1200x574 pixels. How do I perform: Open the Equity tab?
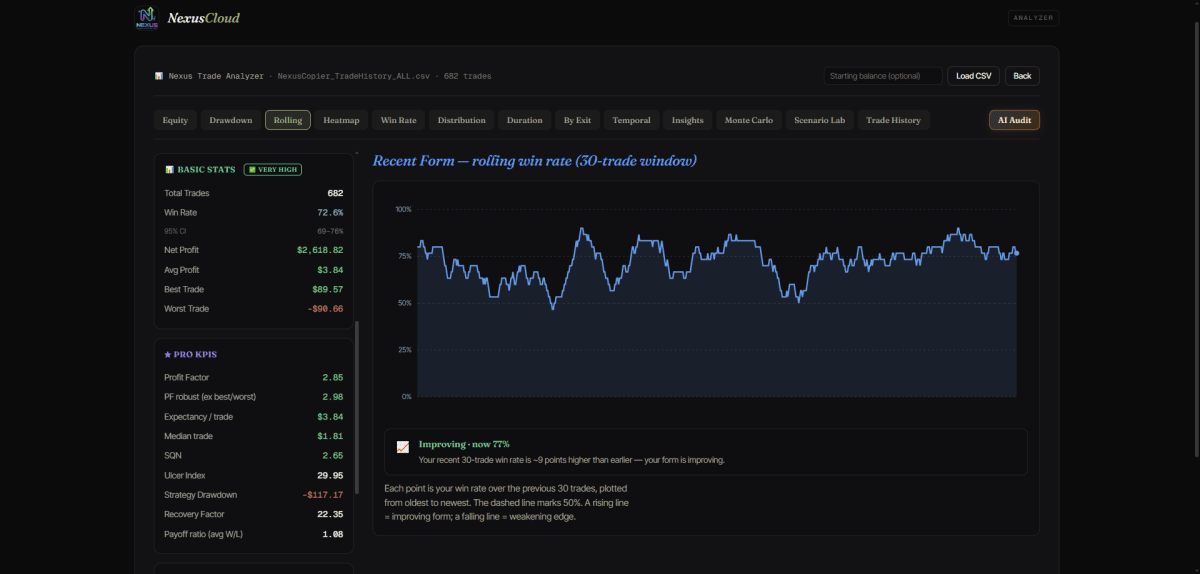pyautogui.click(x=175, y=120)
